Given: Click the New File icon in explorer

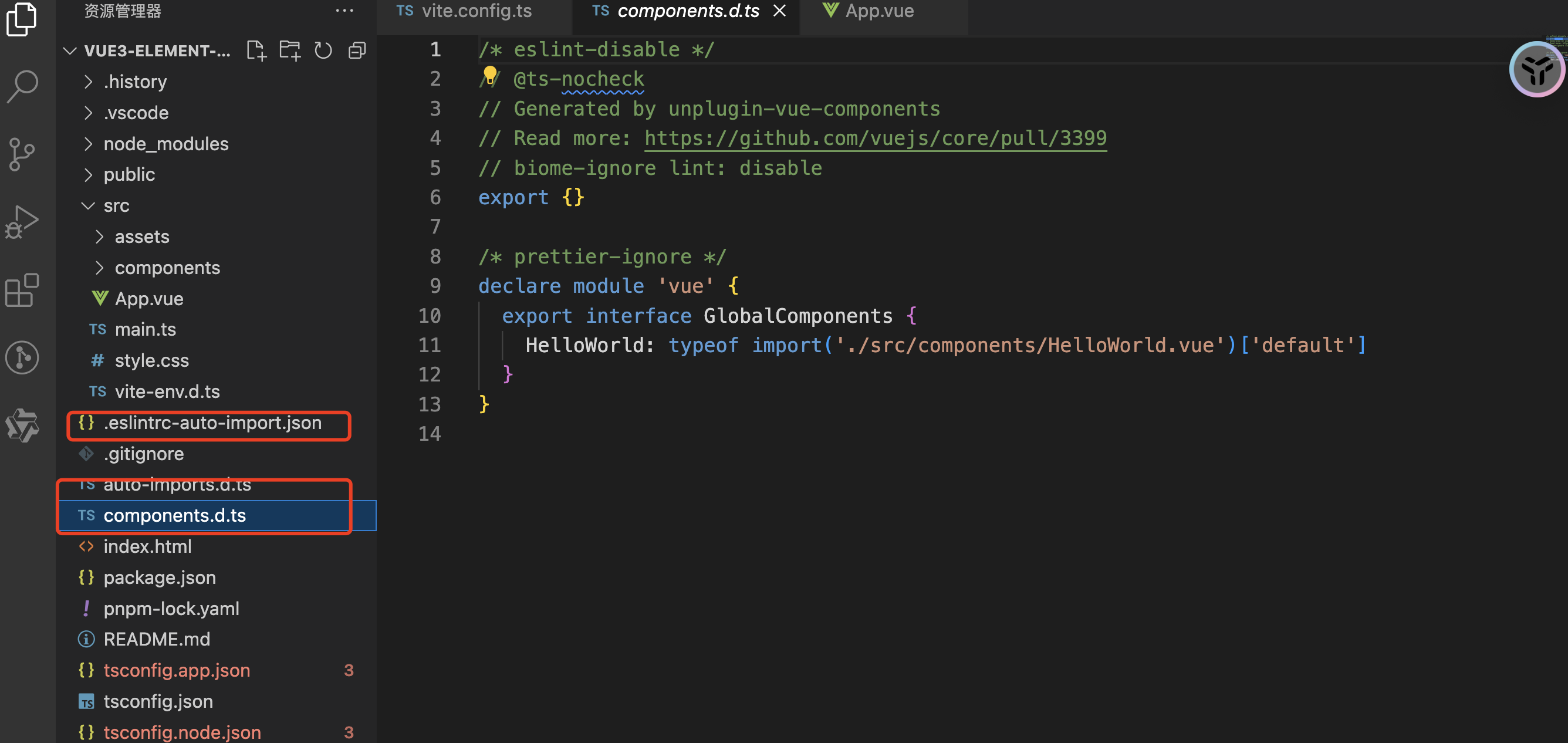Looking at the screenshot, I should [x=256, y=50].
